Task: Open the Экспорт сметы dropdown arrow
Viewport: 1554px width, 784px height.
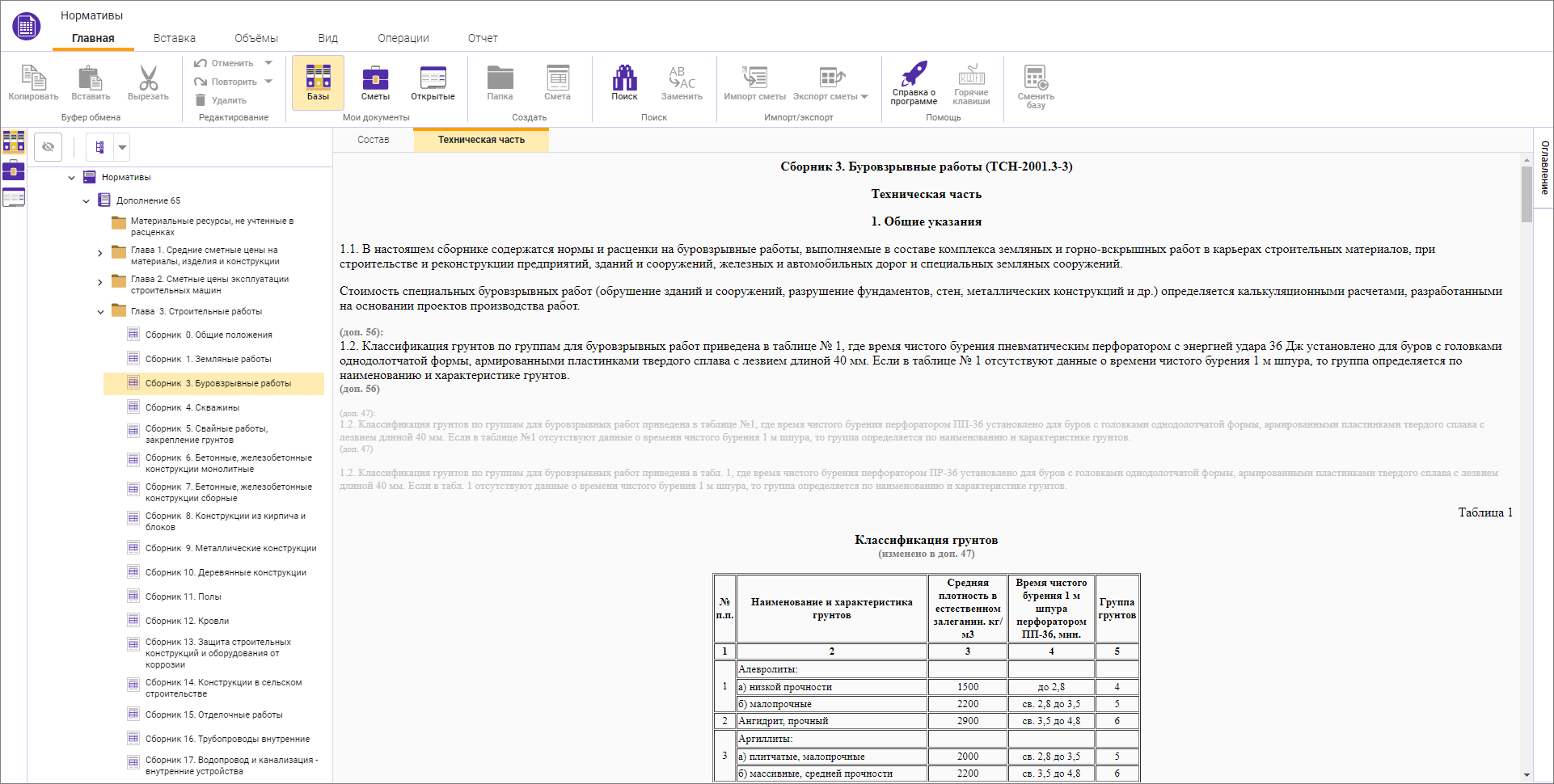Action: click(x=864, y=97)
